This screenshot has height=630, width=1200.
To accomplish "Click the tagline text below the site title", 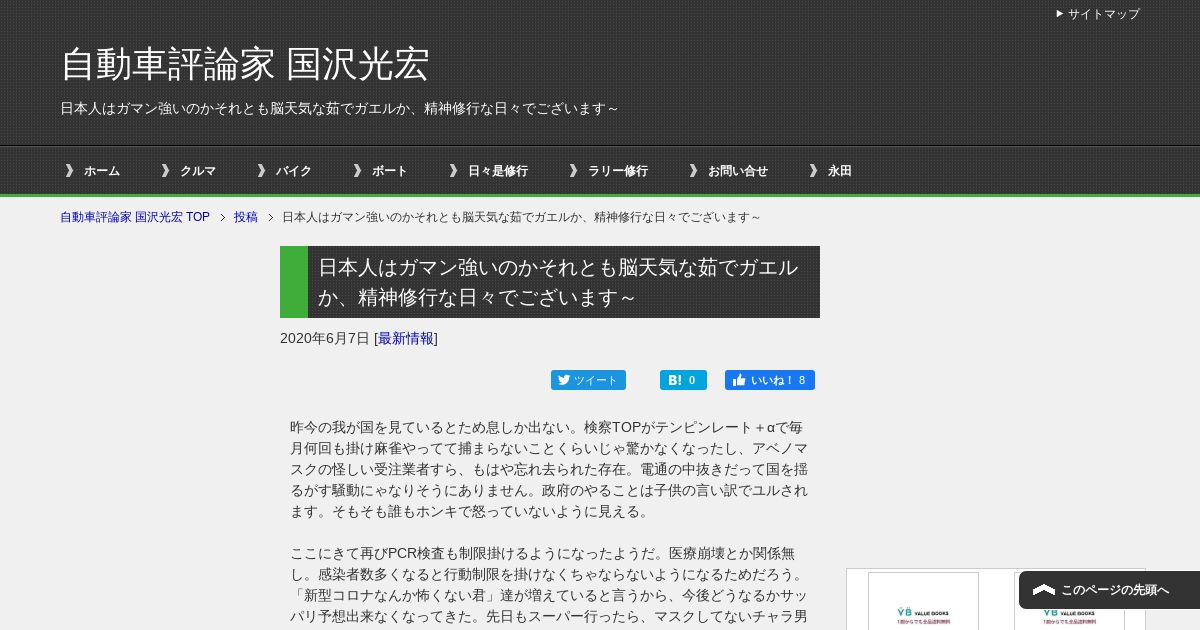I will click(x=339, y=108).
